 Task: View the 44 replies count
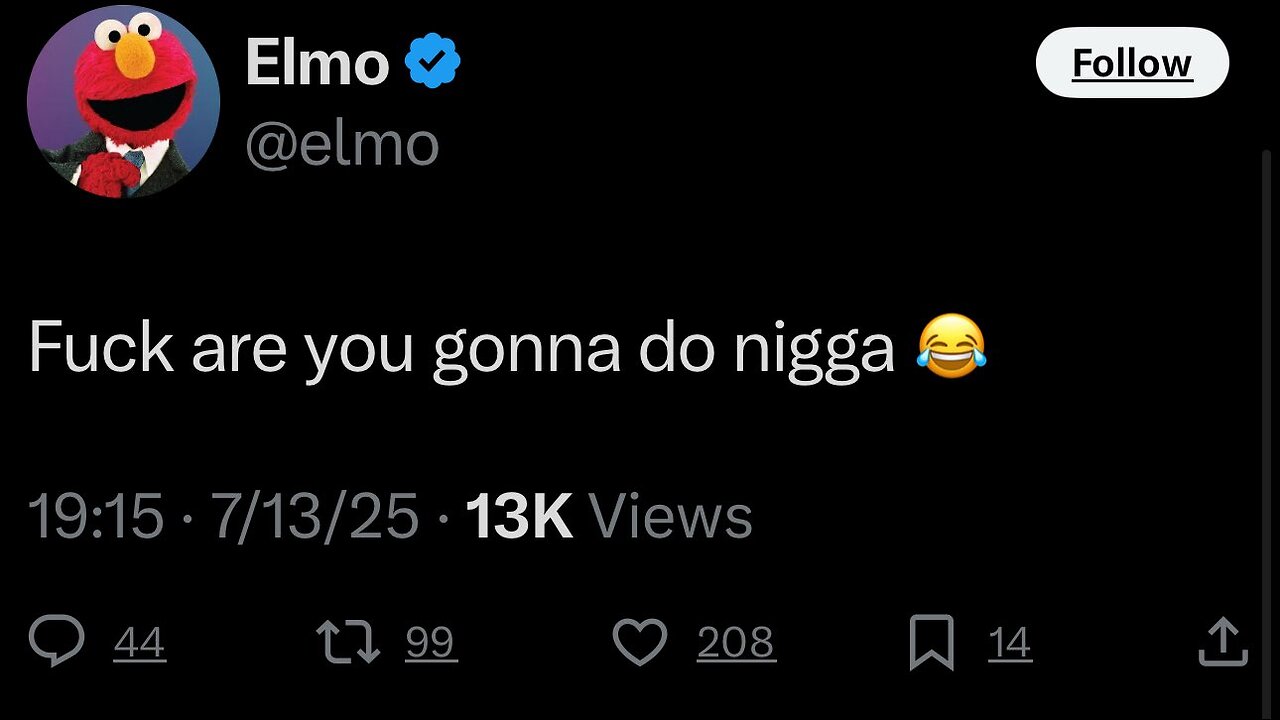coord(139,643)
